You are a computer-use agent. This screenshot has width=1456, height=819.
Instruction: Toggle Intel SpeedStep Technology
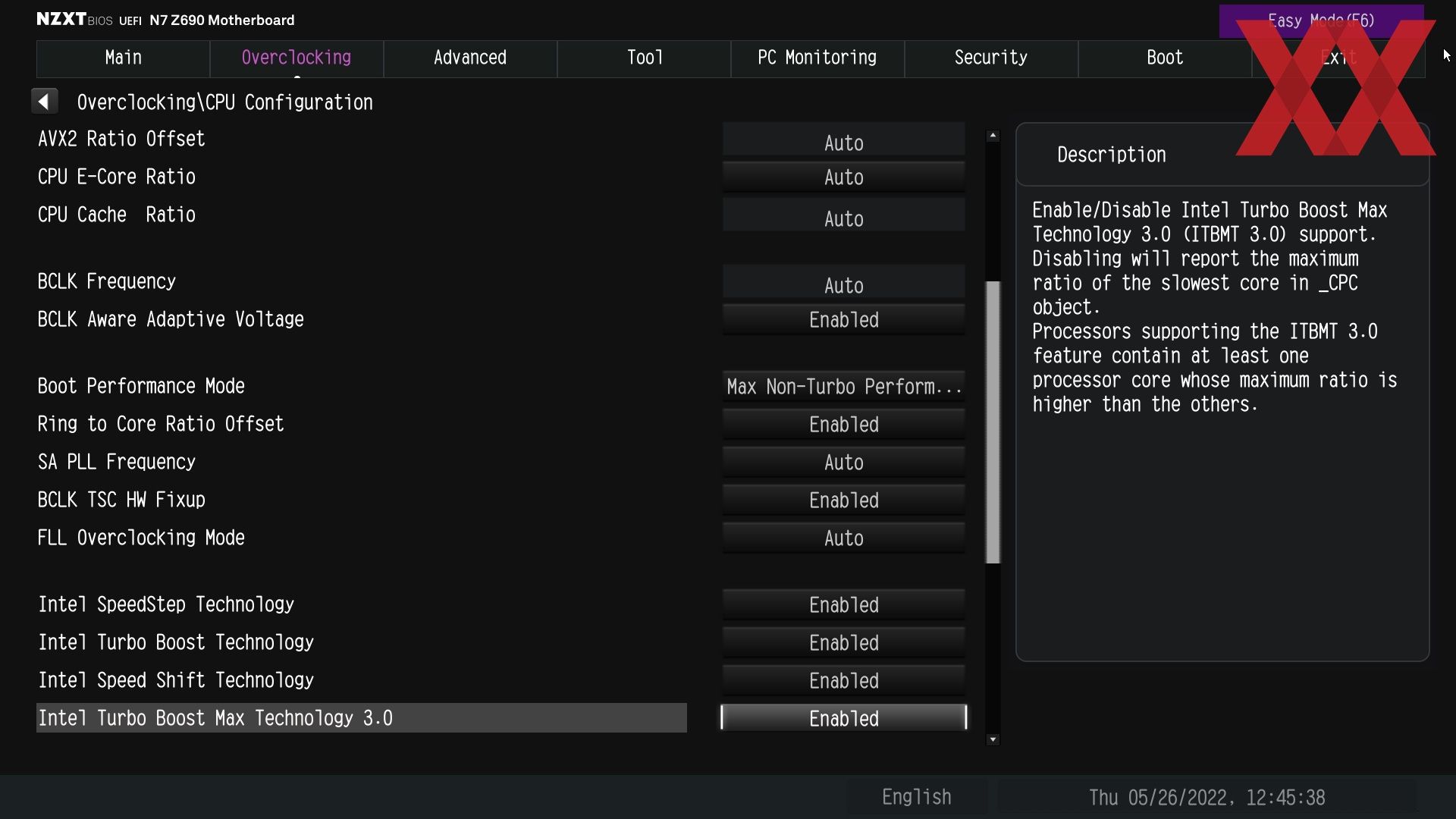[844, 605]
